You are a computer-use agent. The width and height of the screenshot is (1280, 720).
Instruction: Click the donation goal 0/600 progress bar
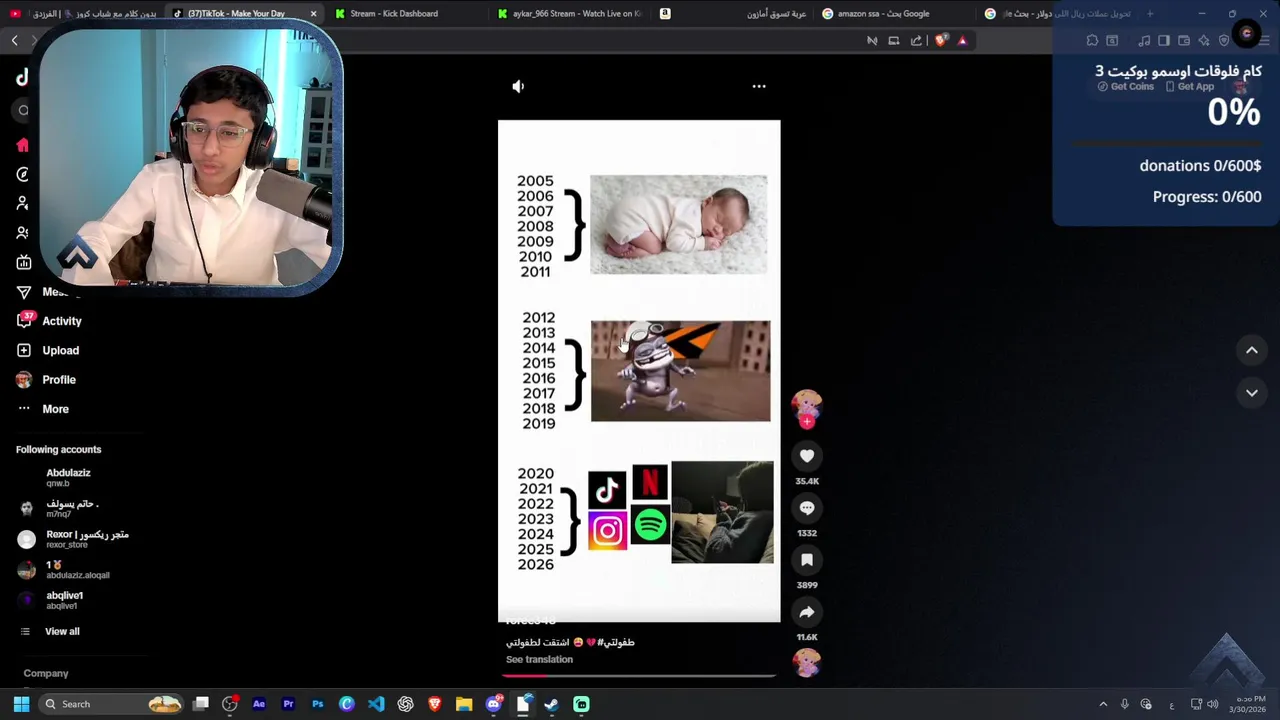pyautogui.click(x=1166, y=144)
